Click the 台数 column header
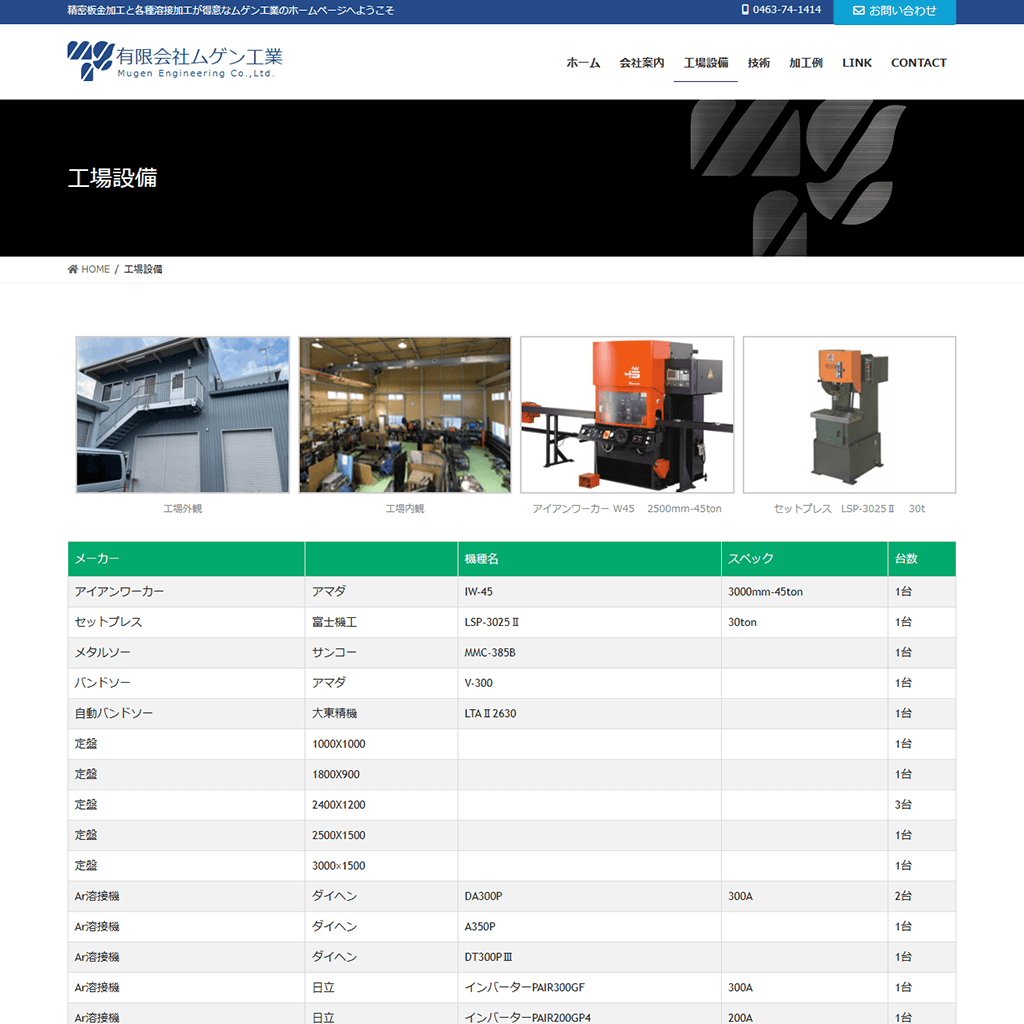1024x1024 pixels. point(922,559)
